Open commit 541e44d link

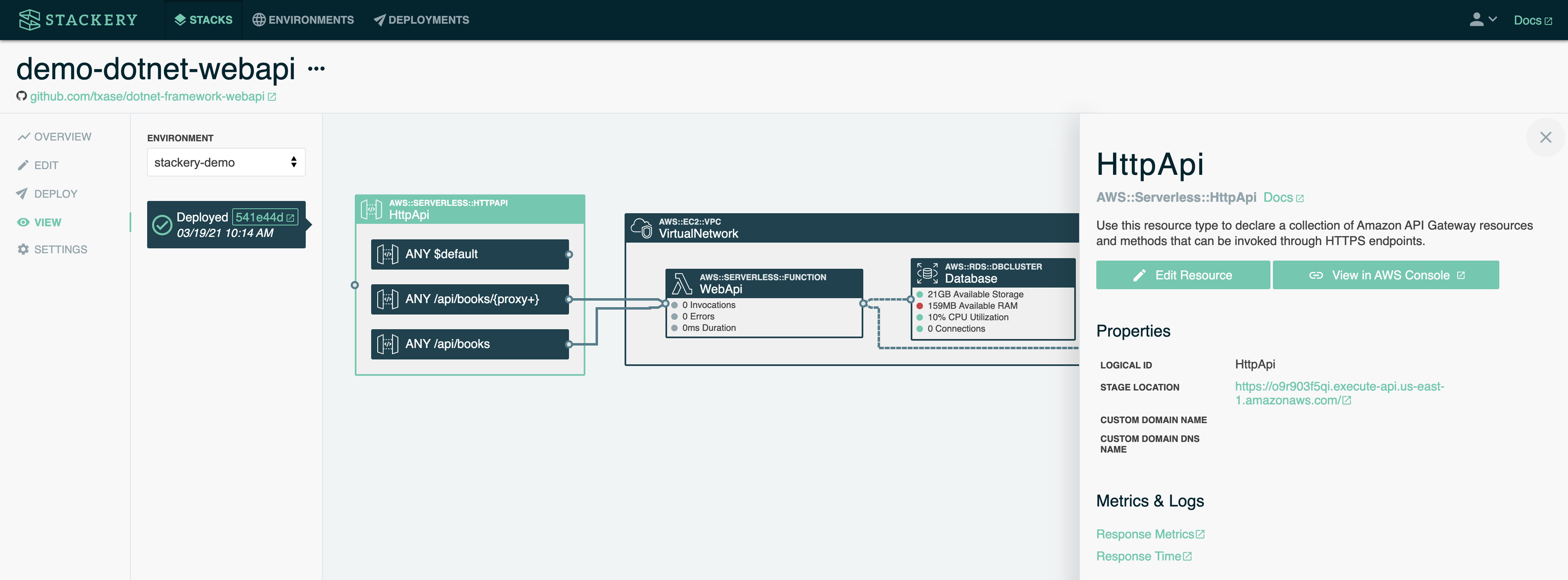tap(265, 217)
